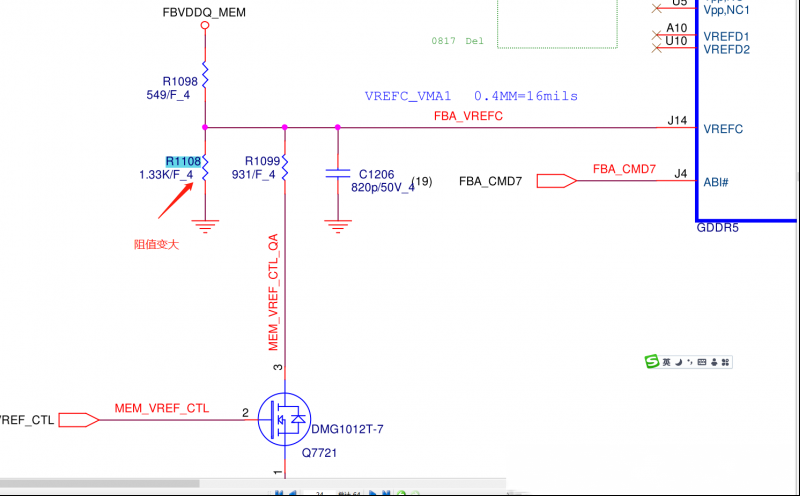
Task: Select the DMG1012T-7 part number text
Action: pyautogui.click(x=347, y=429)
